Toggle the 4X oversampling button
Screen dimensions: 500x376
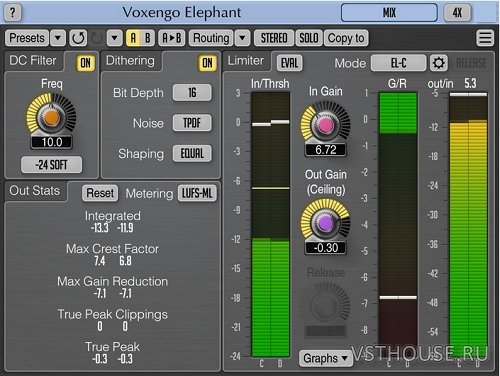pyautogui.click(x=457, y=13)
